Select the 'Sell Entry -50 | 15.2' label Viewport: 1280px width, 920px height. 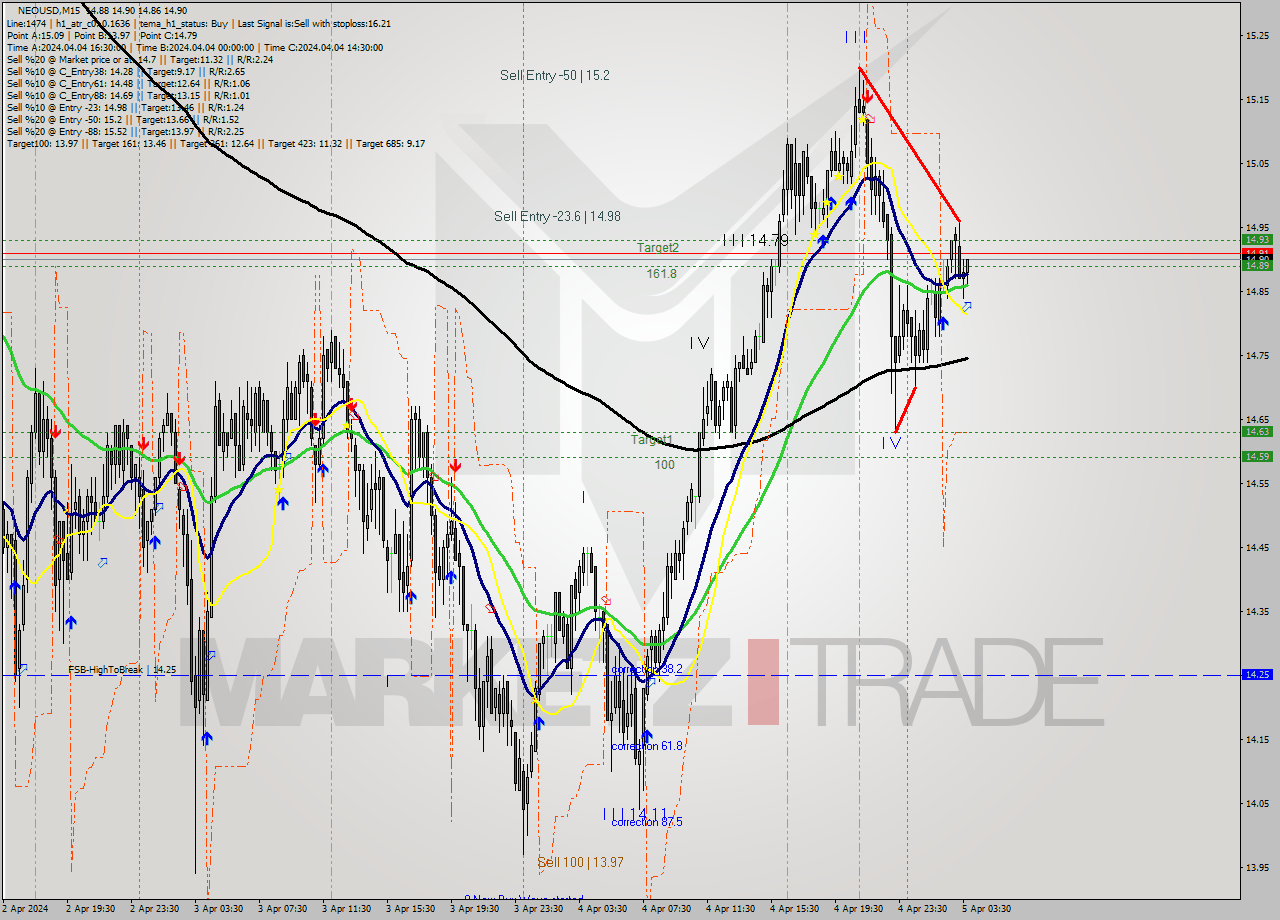point(555,75)
